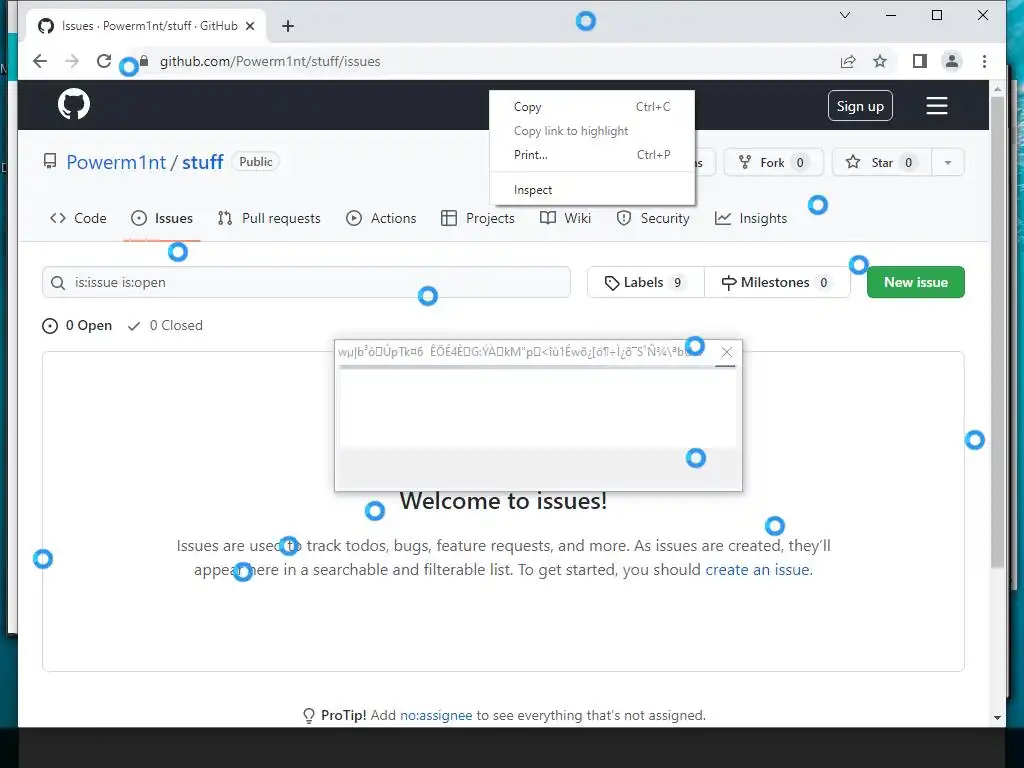
Task: Star the repository
Action: point(882,163)
